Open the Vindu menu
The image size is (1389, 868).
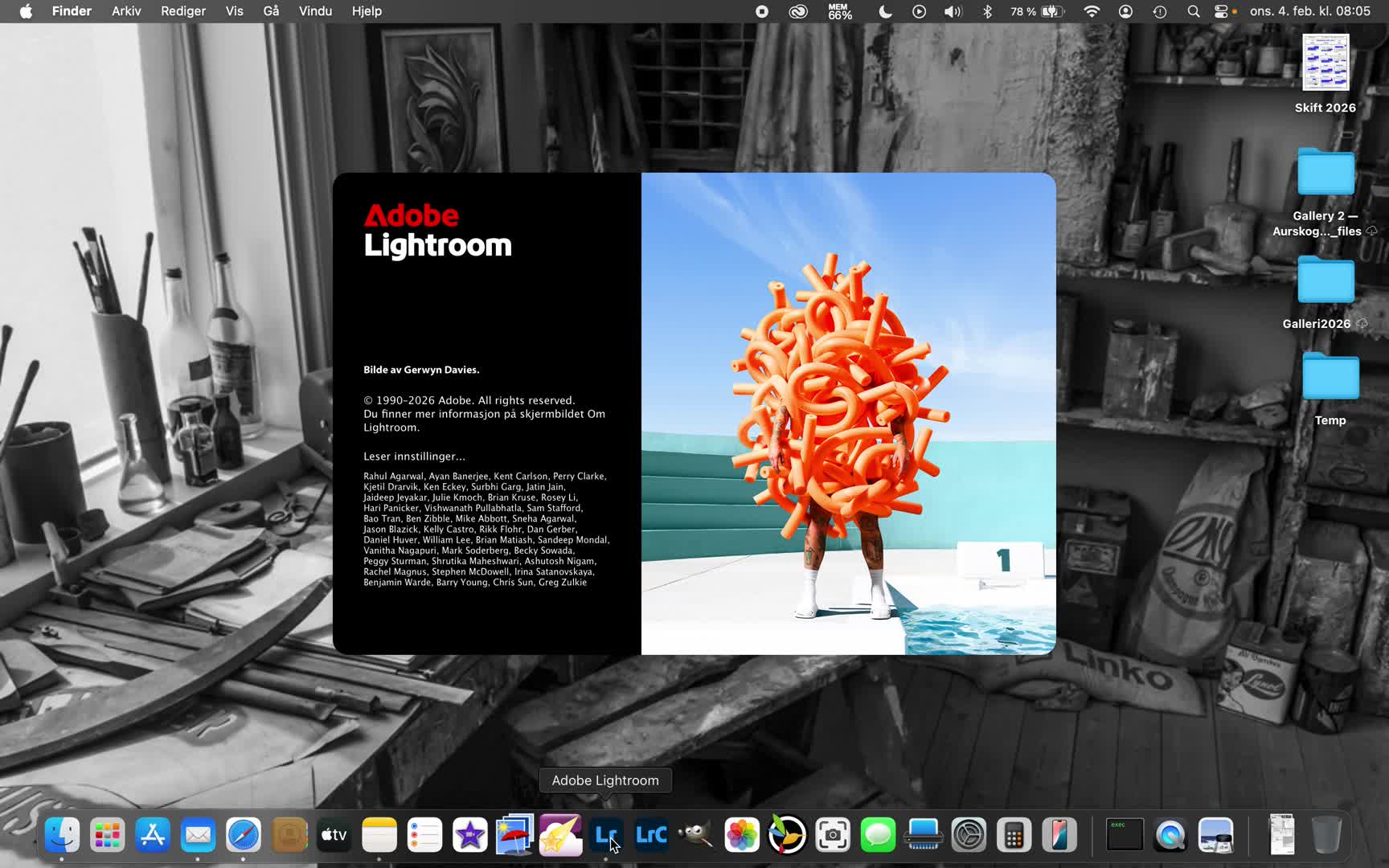tap(315, 11)
